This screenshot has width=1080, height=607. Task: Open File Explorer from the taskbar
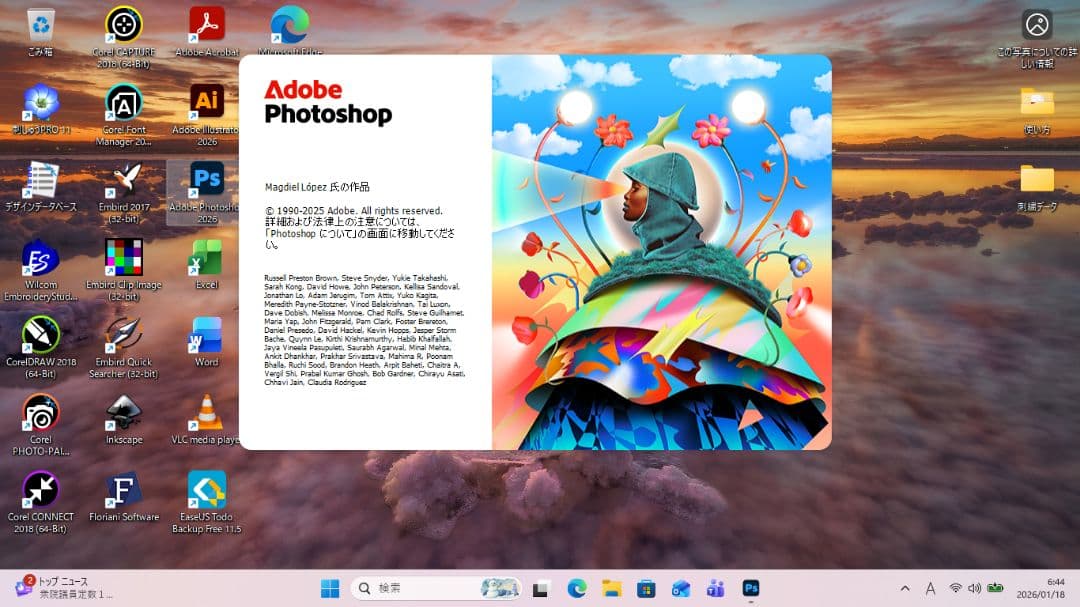pos(611,589)
